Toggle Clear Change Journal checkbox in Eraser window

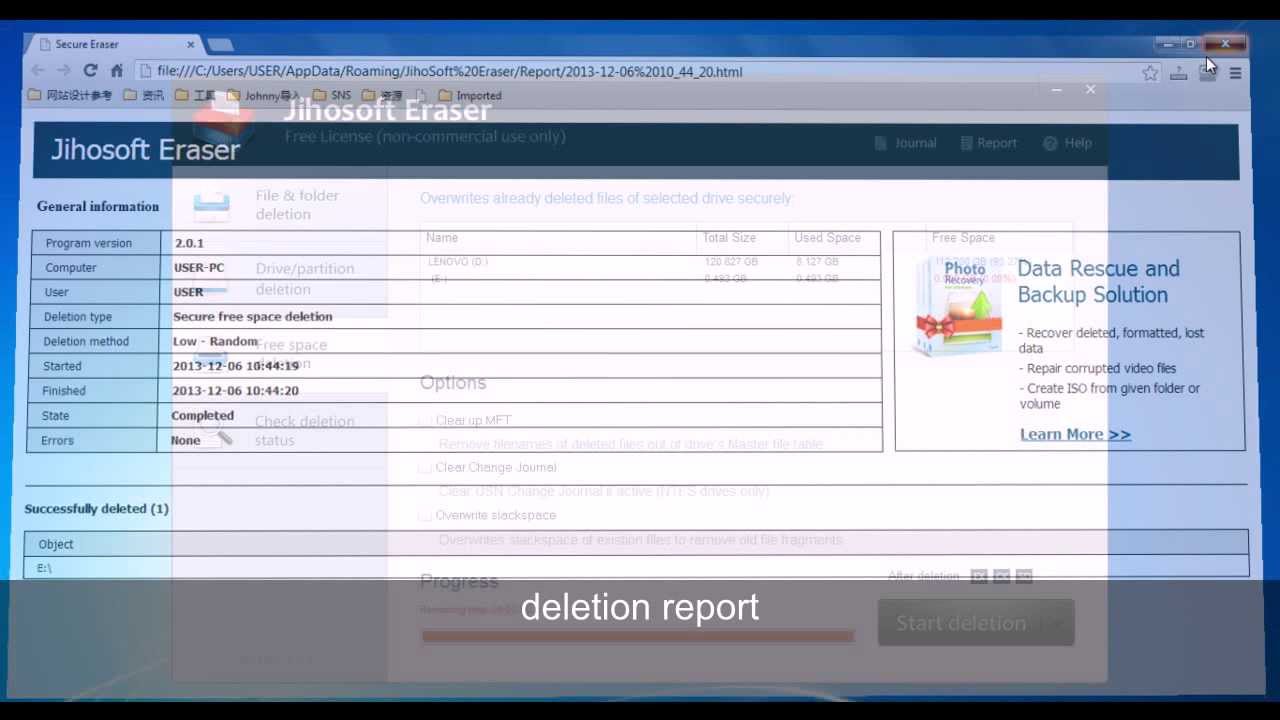(x=425, y=467)
